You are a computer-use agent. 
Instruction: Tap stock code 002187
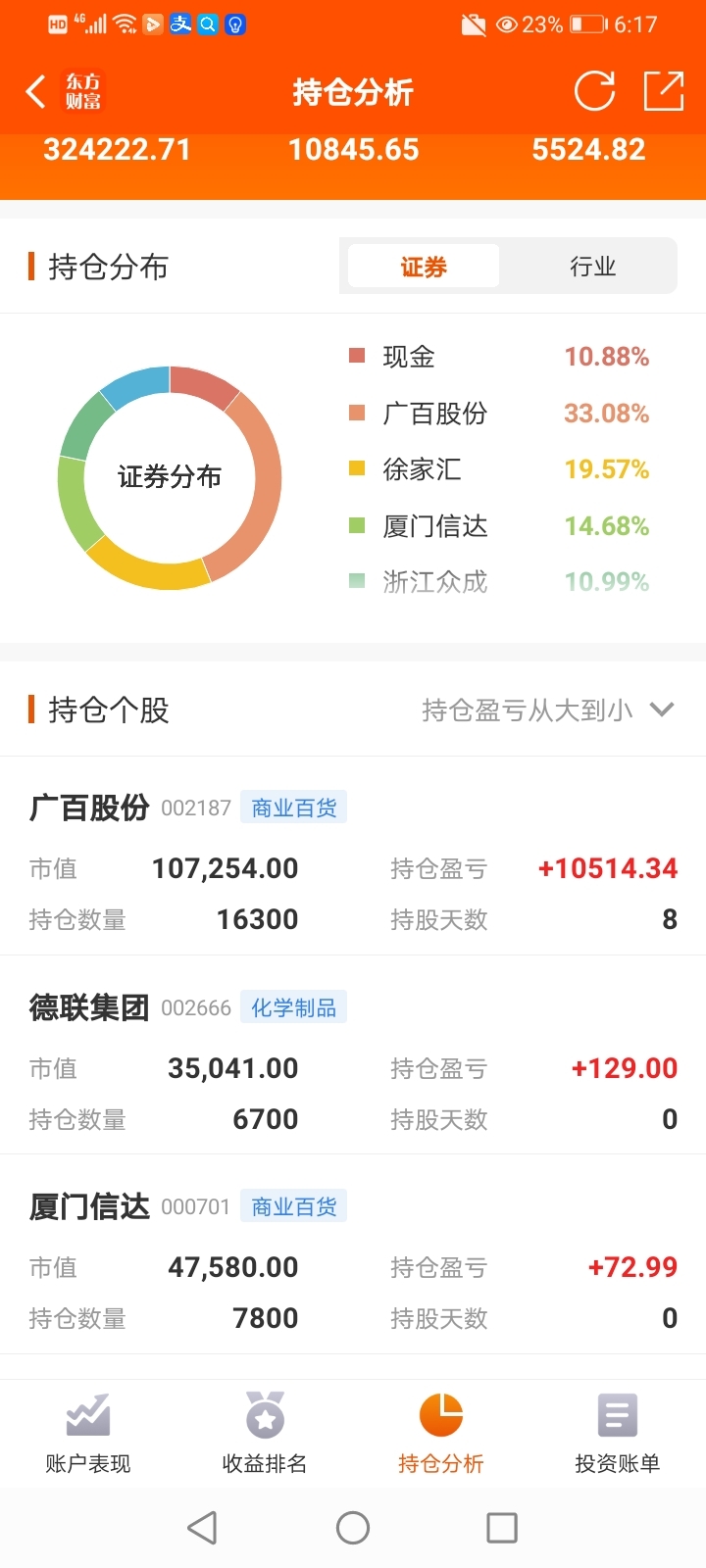click(196, 808)
